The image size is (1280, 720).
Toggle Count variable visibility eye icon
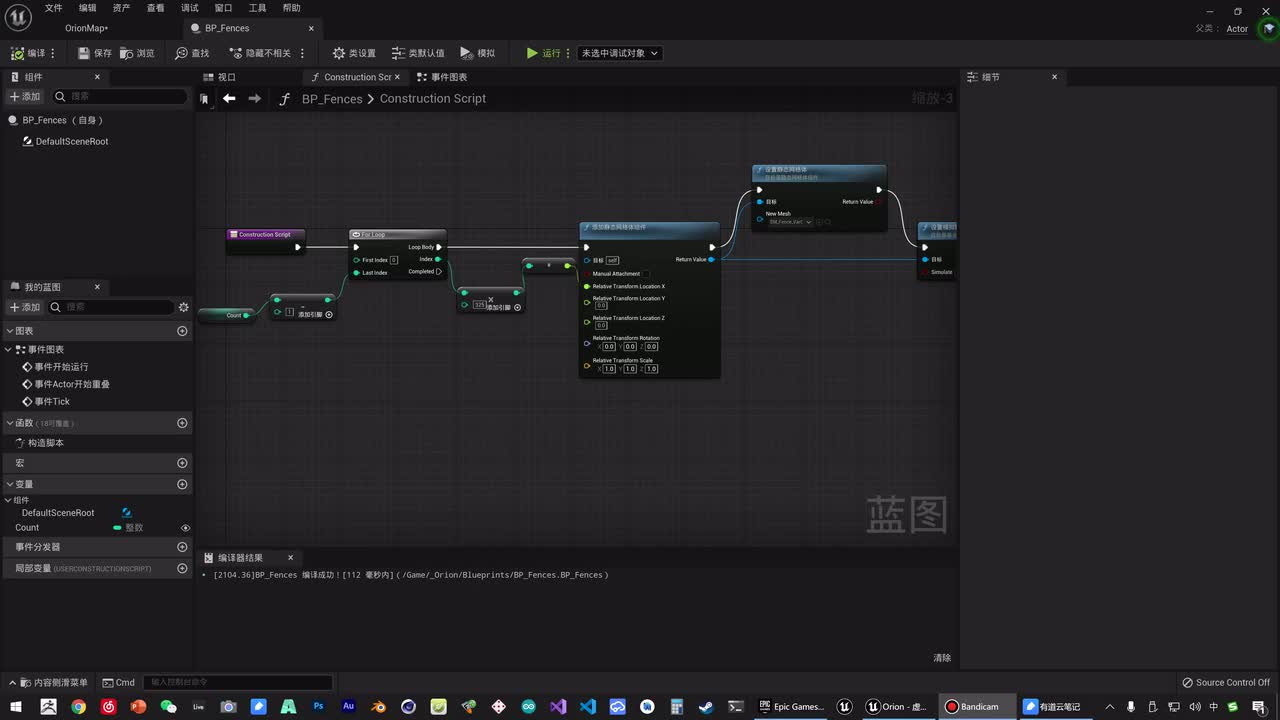[x=185, y=528]
